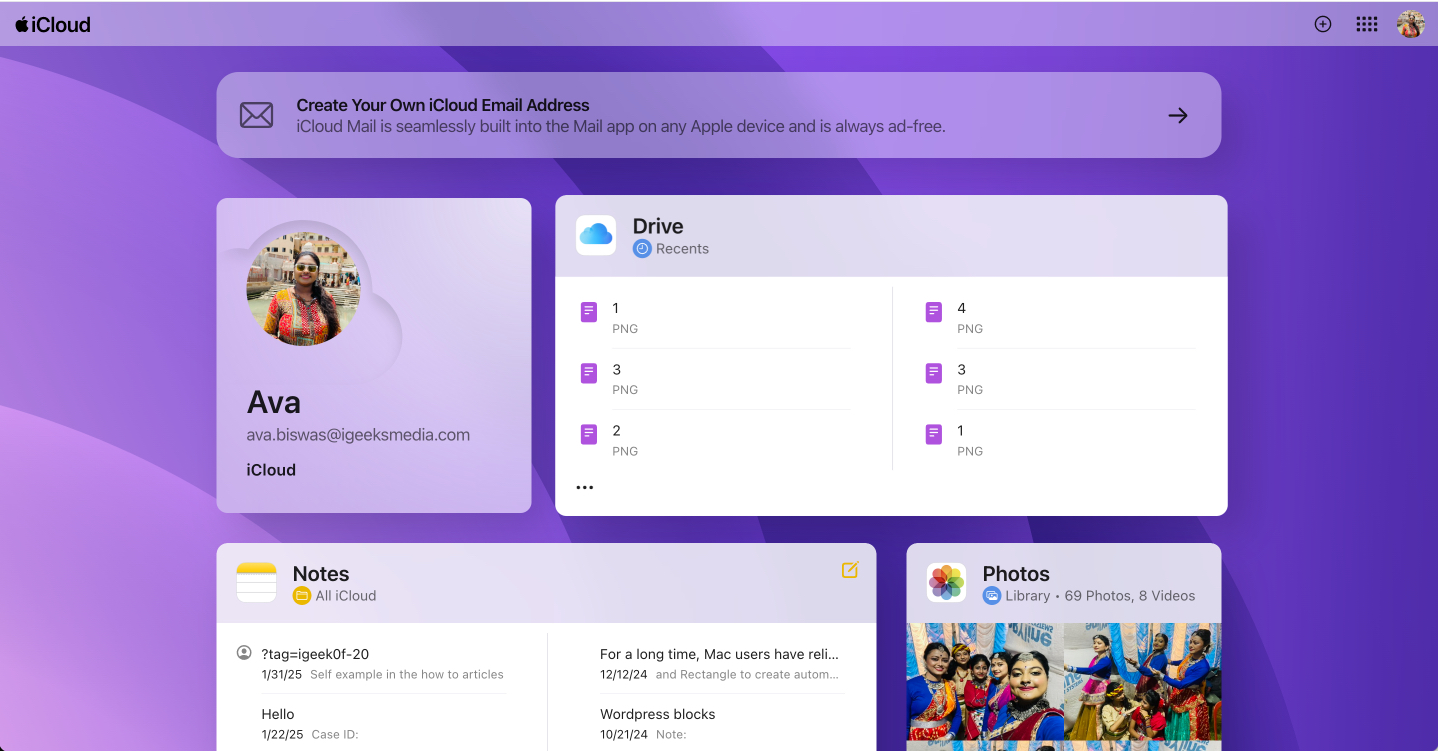Click the Drive cloud icon
The width and height of the screenshot is (1438, 751).
click(x=595, y=234)
